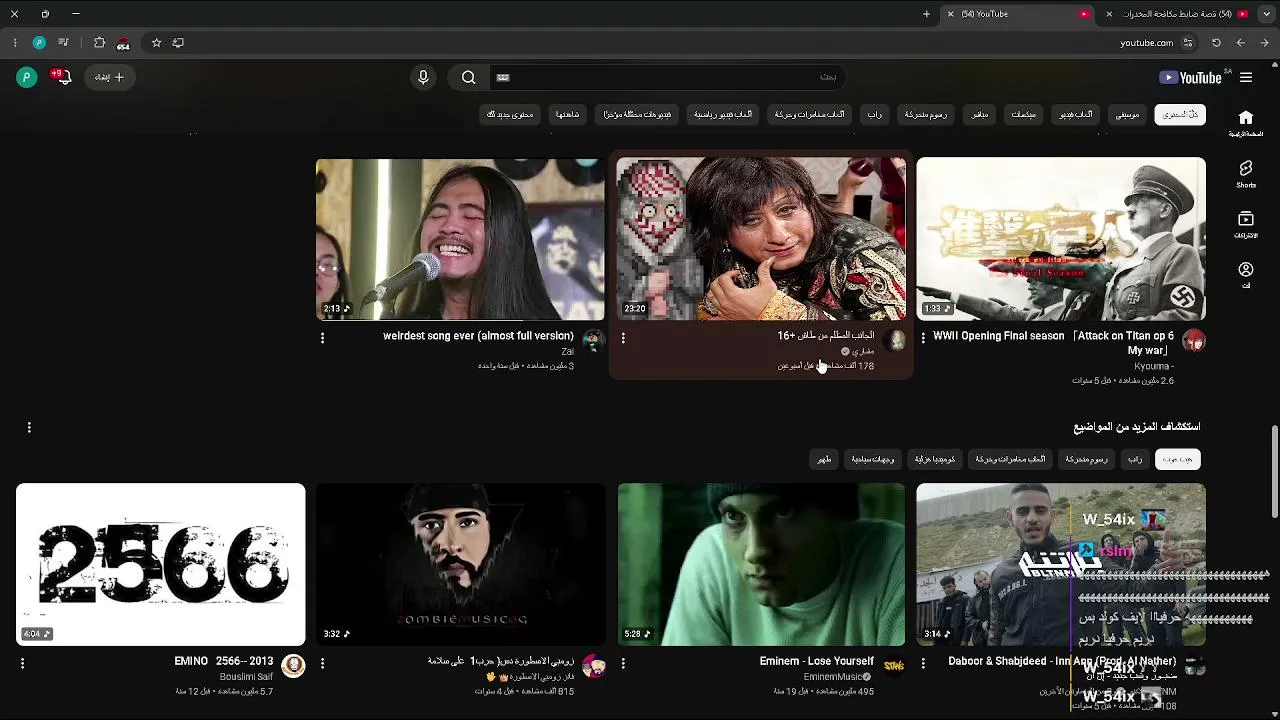Open the EminemMusic channel avatar
1280x720 pixels.
(894, 666)
